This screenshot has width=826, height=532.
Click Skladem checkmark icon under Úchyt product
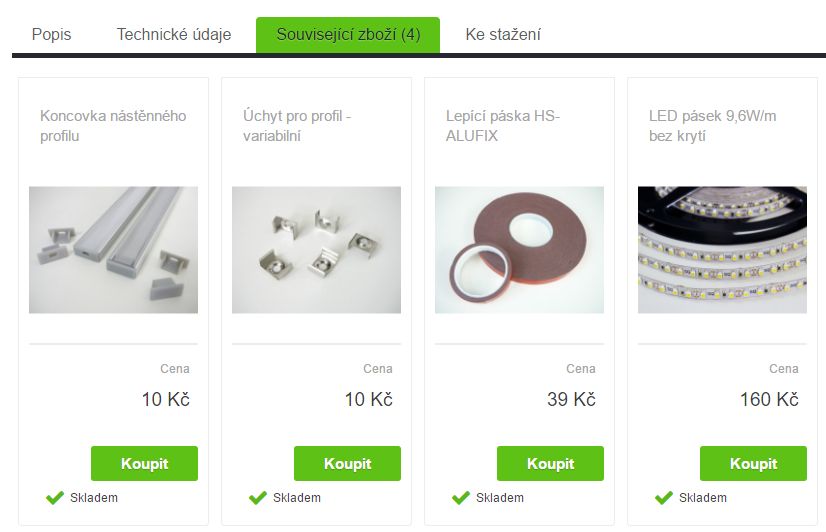[x=258, y=497]
